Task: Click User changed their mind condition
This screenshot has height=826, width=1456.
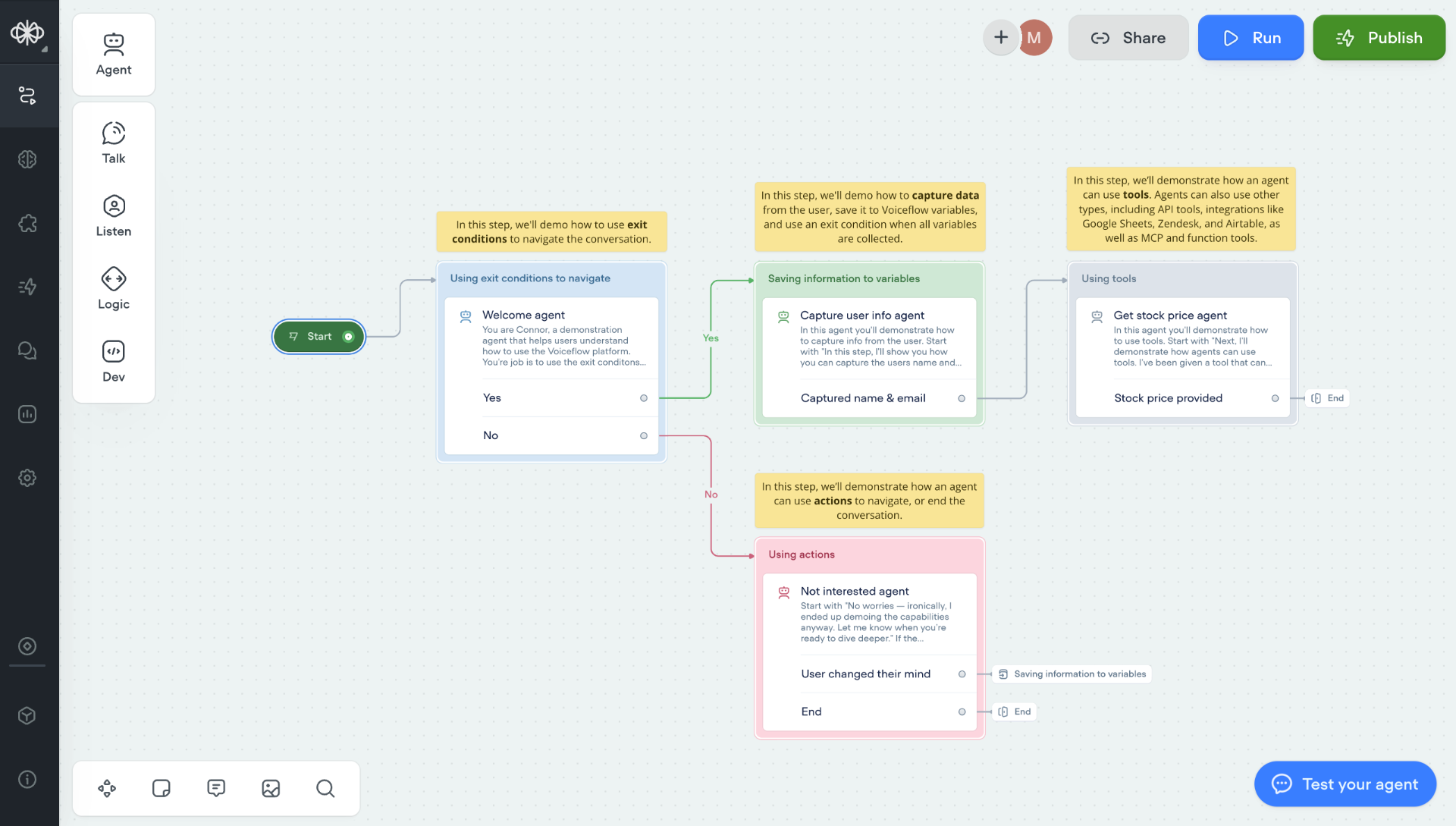Action: pyautogui.click(x=869, y=674)
